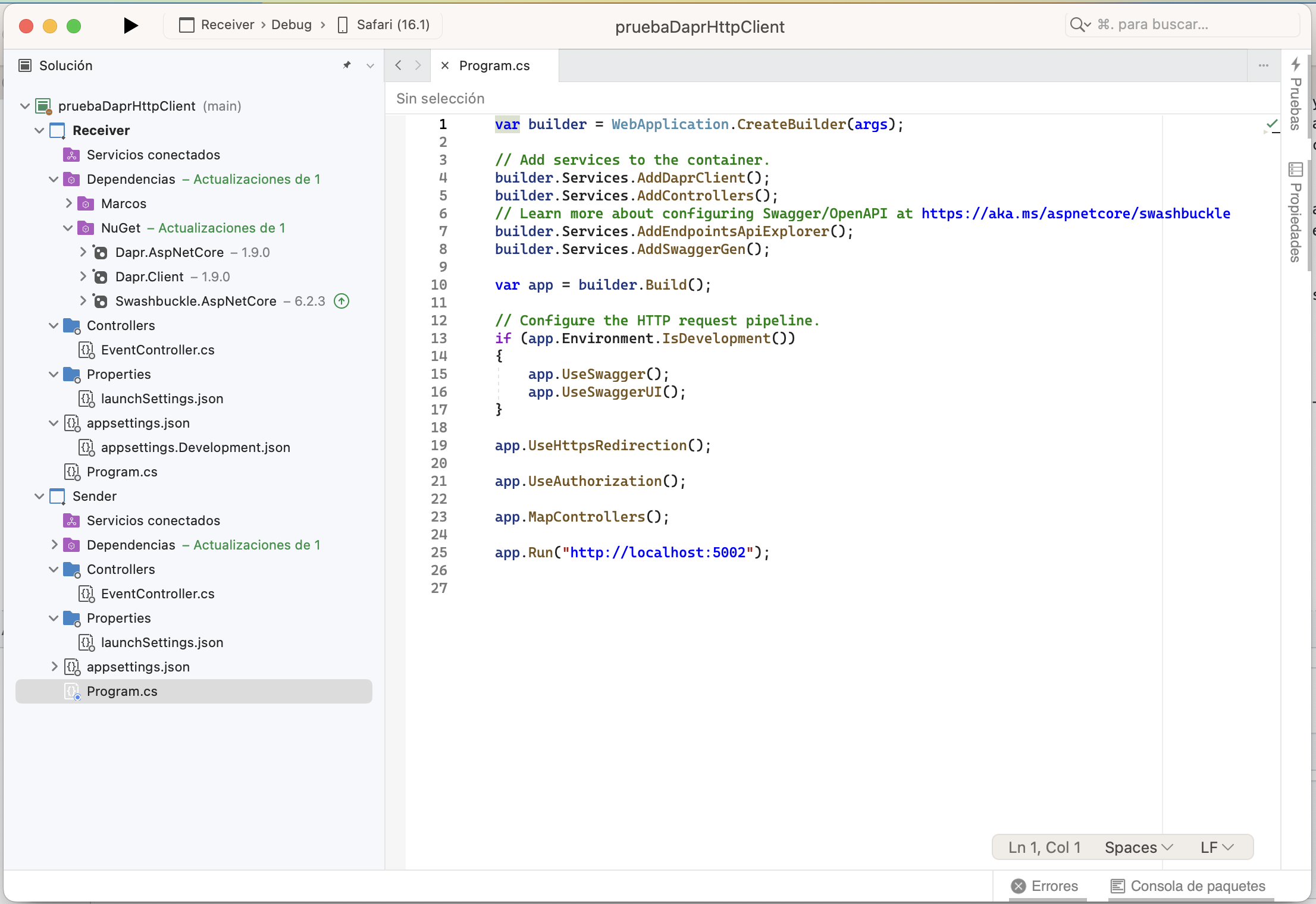
Task: Navigate back using the left arrow
Action: click(397, 65)
